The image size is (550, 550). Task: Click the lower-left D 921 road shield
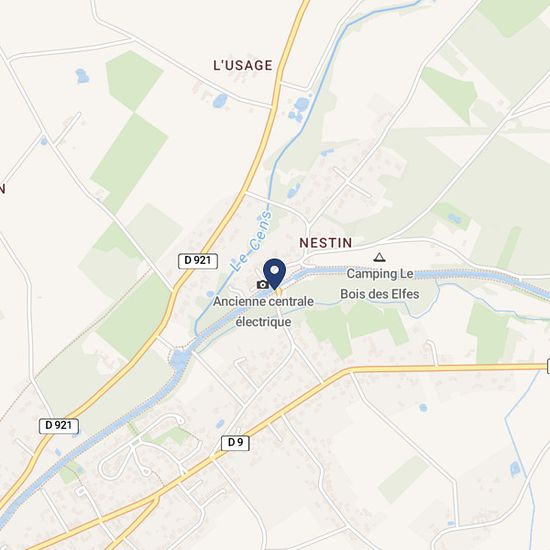tap(59, 425)
